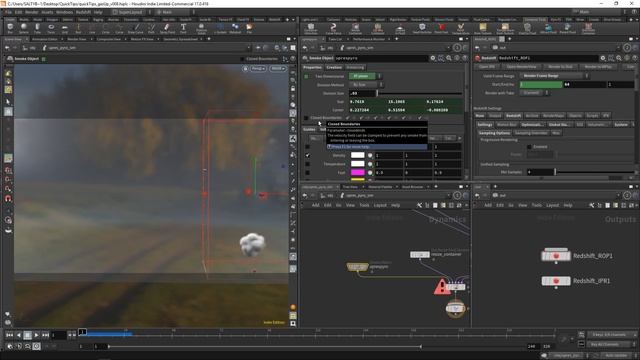Click the Render to MPlay button
Screen dimensions: 640x360
(x=598, y=67)
